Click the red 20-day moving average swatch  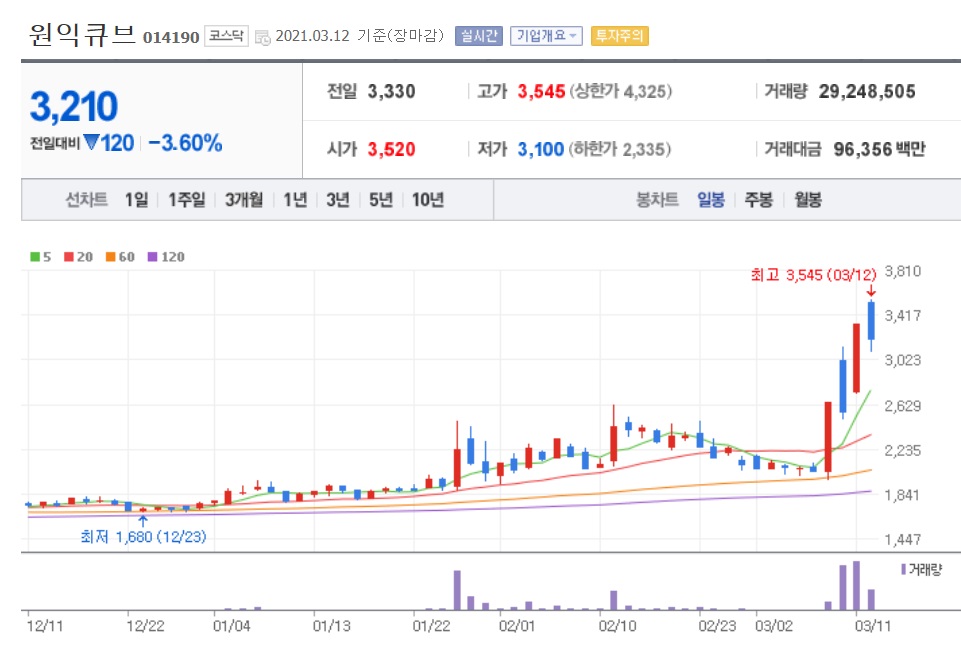(69, 257)
